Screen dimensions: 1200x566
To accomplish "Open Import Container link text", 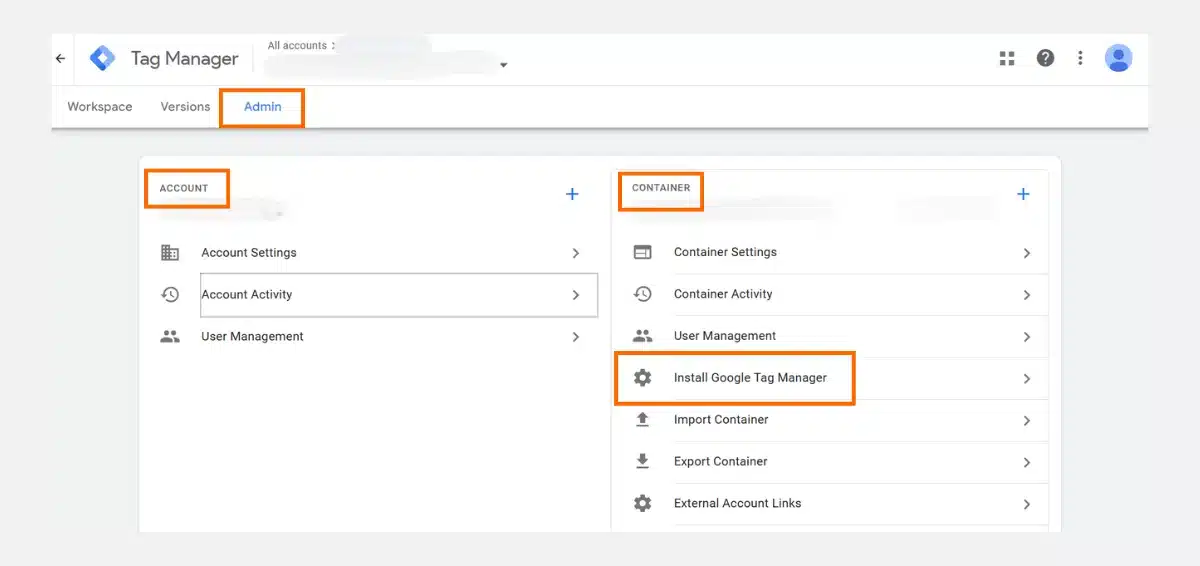I will click(721, 420).
